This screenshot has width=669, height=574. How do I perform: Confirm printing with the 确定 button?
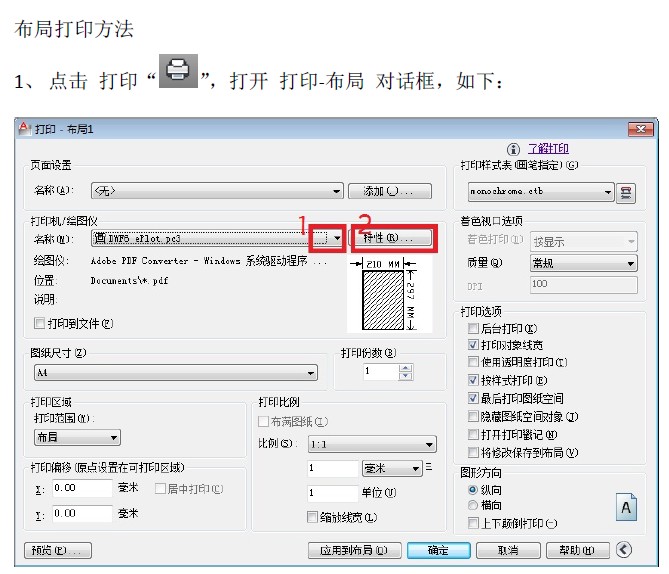439,551
